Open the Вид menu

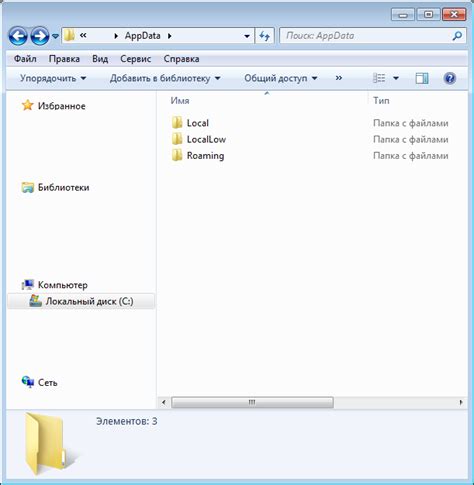100,59
